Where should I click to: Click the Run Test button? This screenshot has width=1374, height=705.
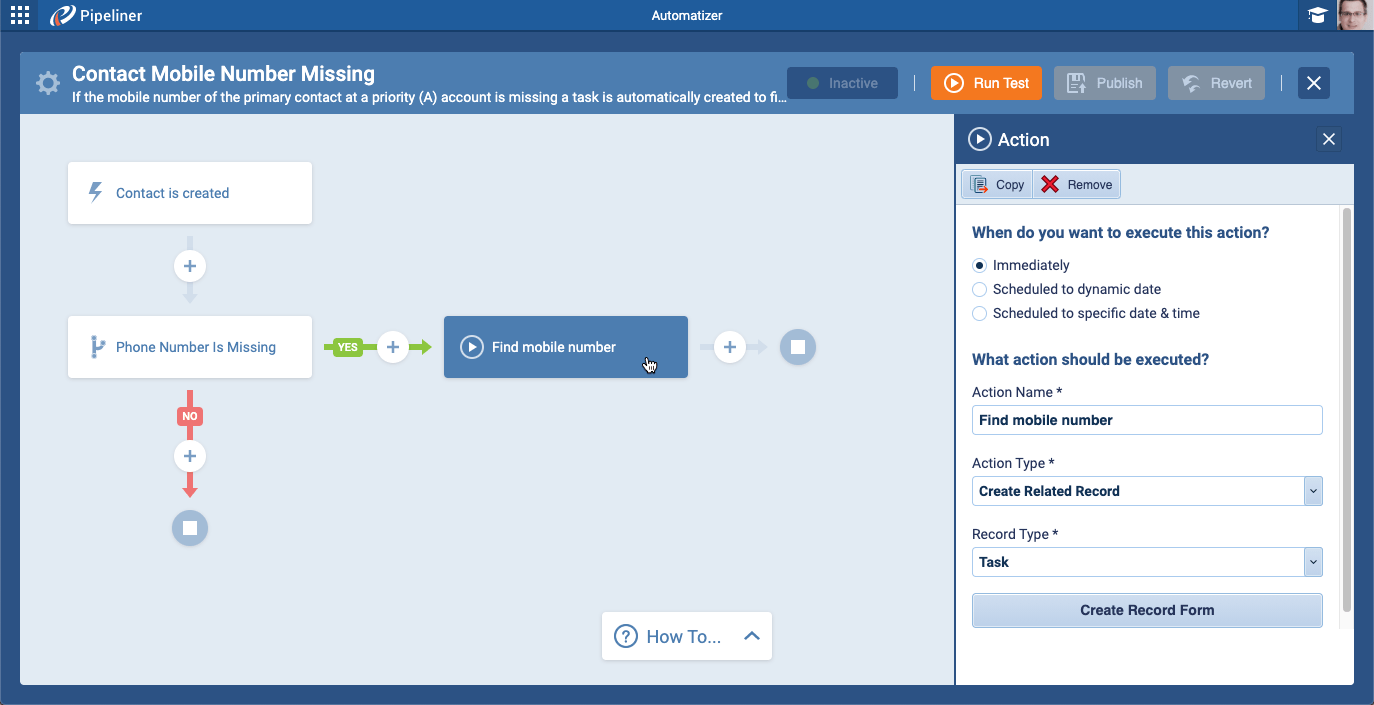click(986, 83)
